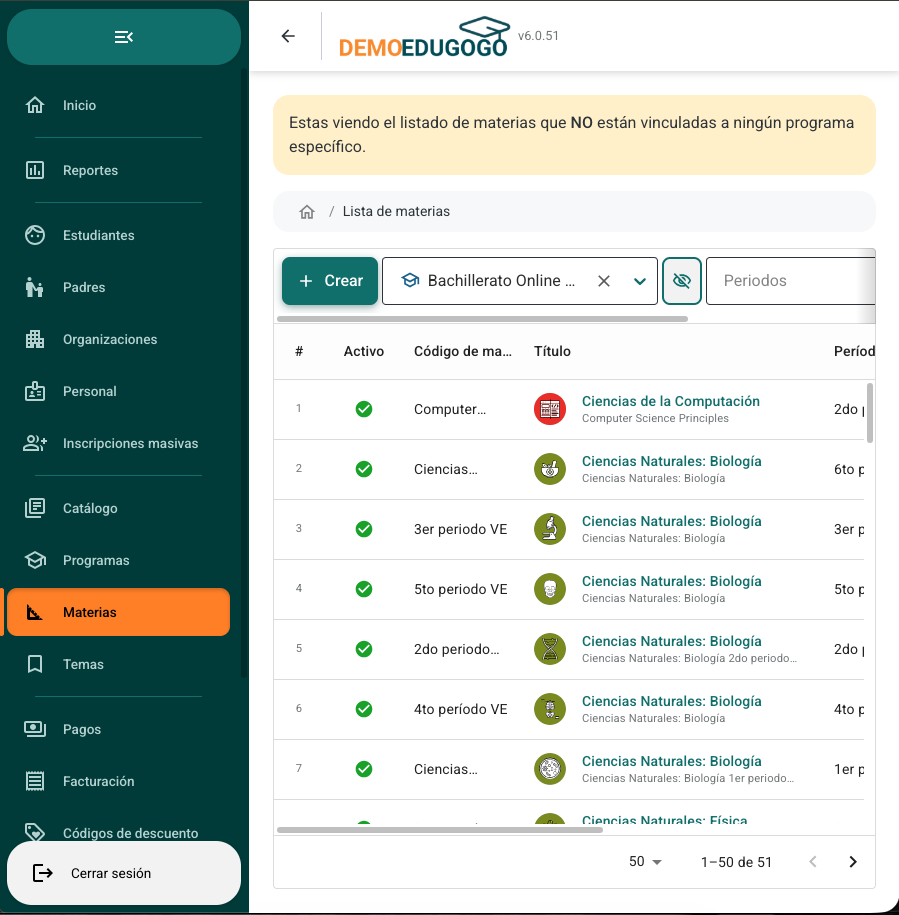Open Personal in the sidebar
The image size is (899, 915).
coord(118,391)
